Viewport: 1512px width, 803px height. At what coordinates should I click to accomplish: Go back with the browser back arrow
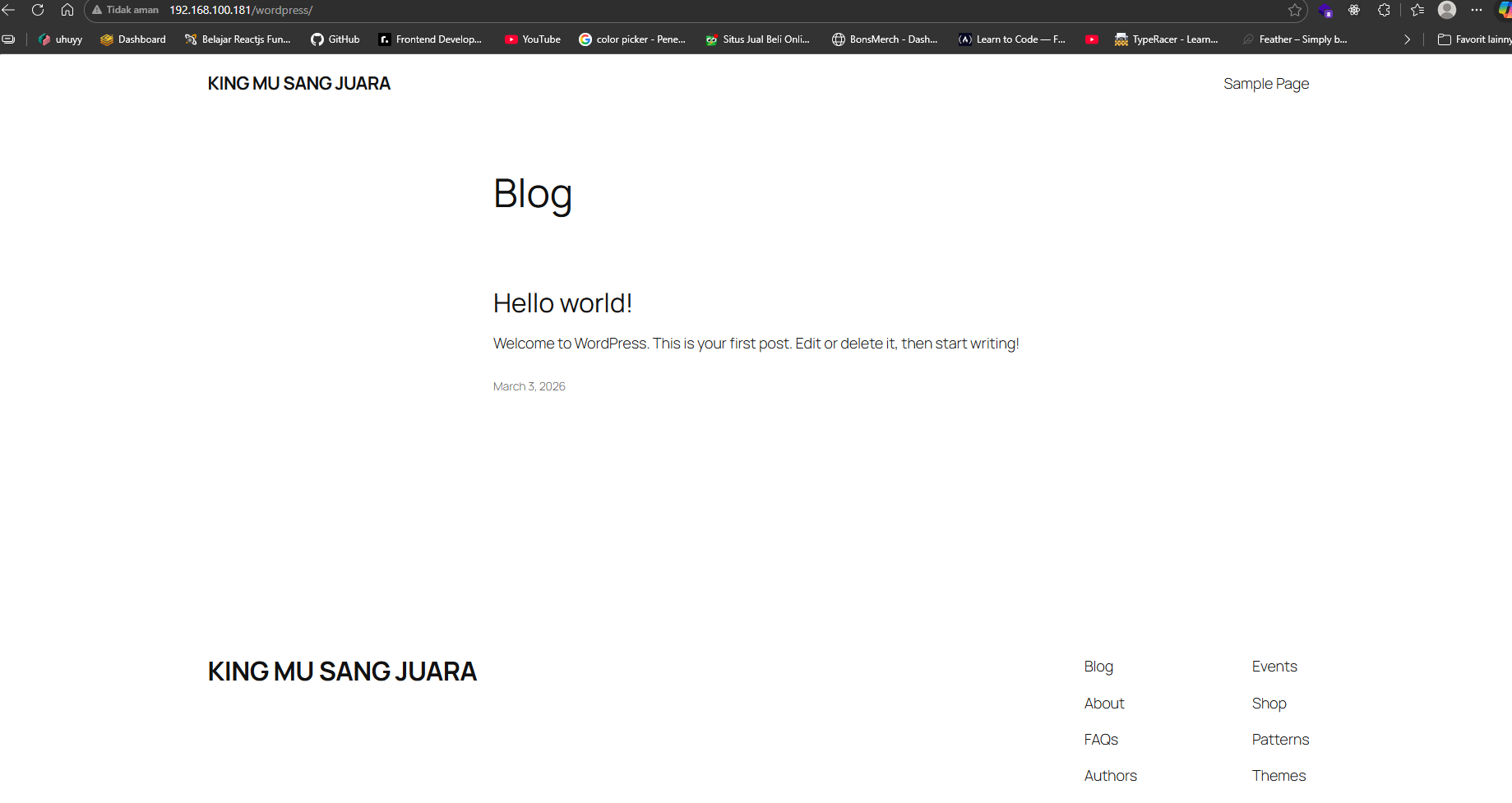[x=8, y=10]
